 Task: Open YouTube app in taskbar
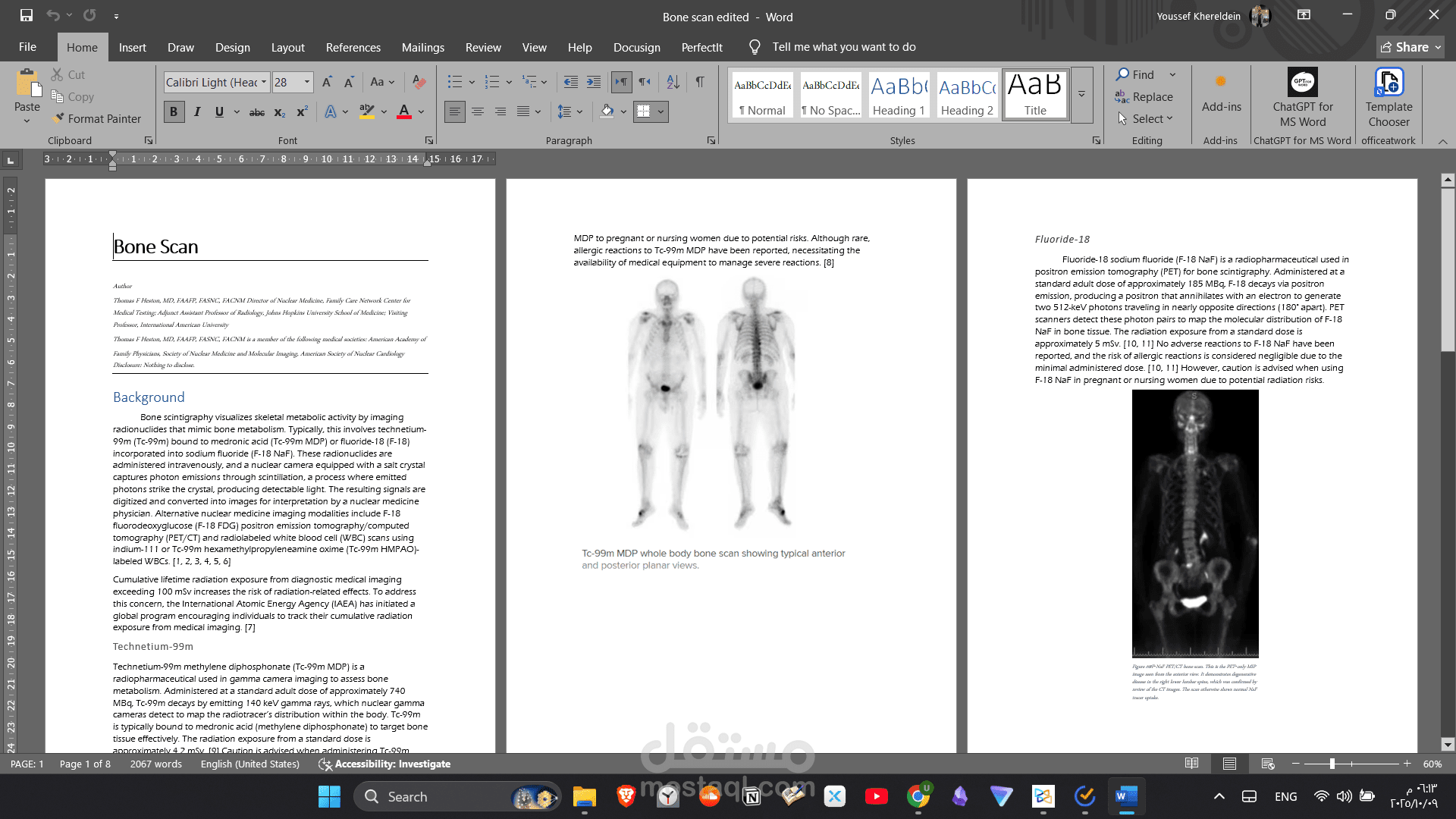pos(876,796)
